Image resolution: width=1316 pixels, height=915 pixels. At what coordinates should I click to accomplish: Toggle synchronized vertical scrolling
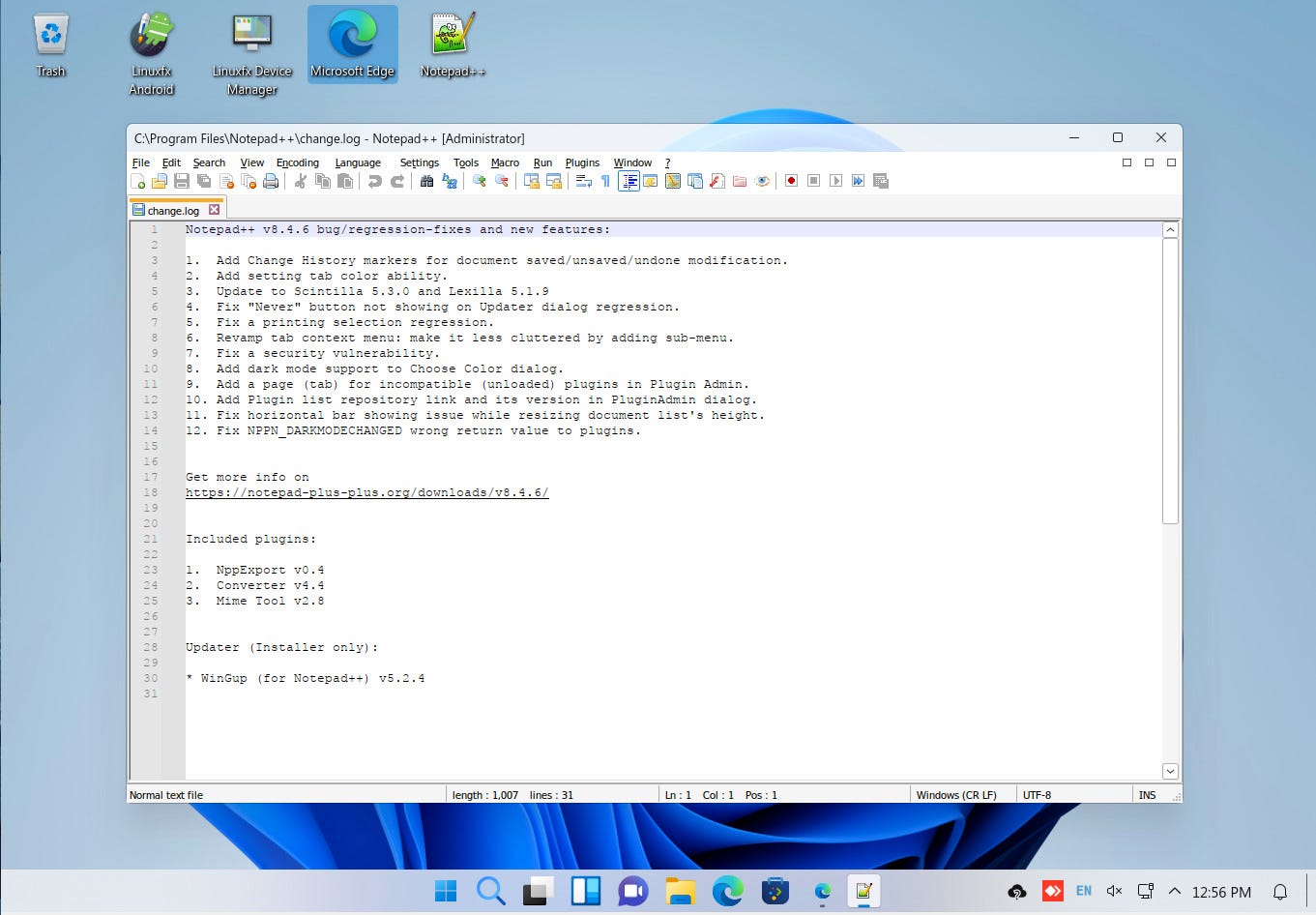point(531,181)
